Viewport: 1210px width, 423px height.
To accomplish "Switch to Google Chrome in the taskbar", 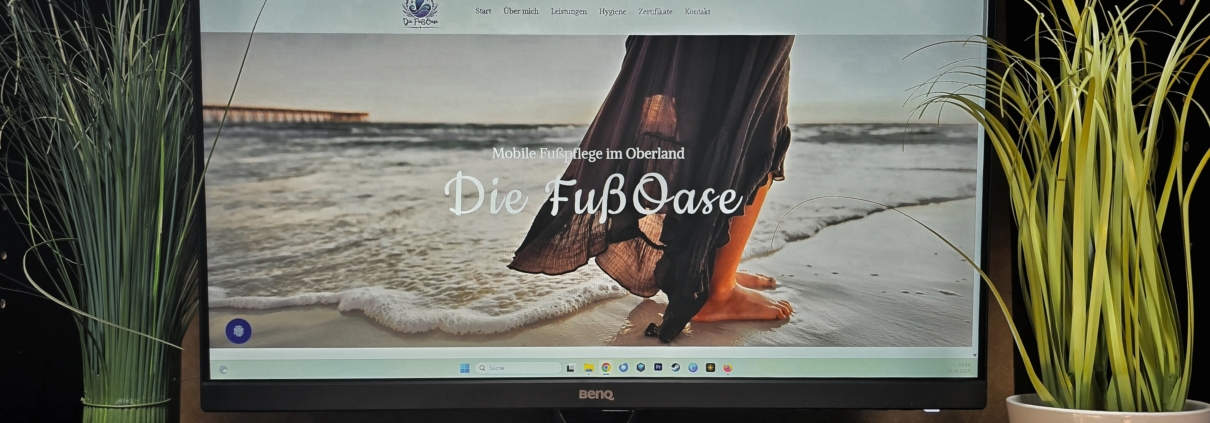I will 606,368.
